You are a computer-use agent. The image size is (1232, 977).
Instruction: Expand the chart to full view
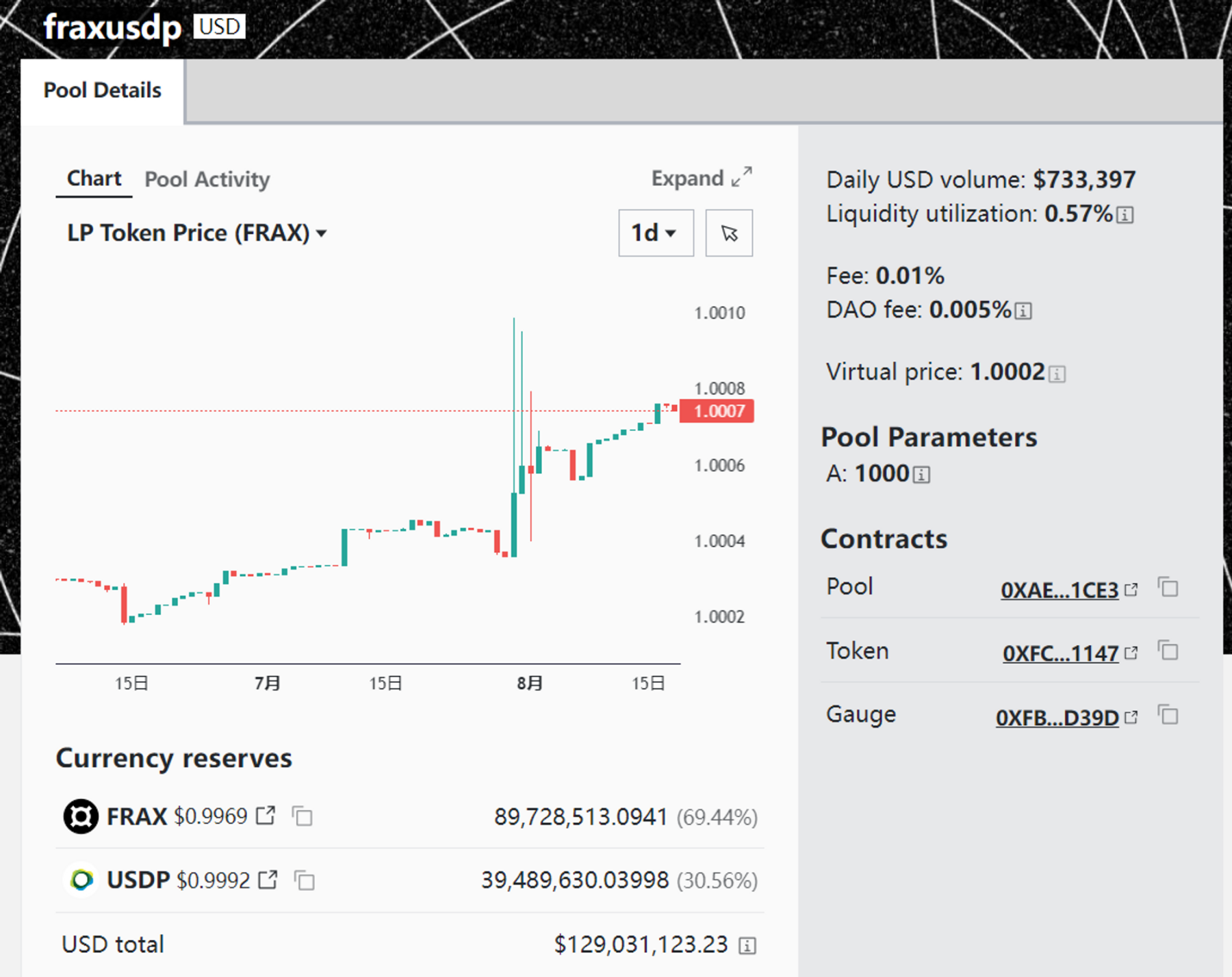pyautogui.click(x=702, y=179)
